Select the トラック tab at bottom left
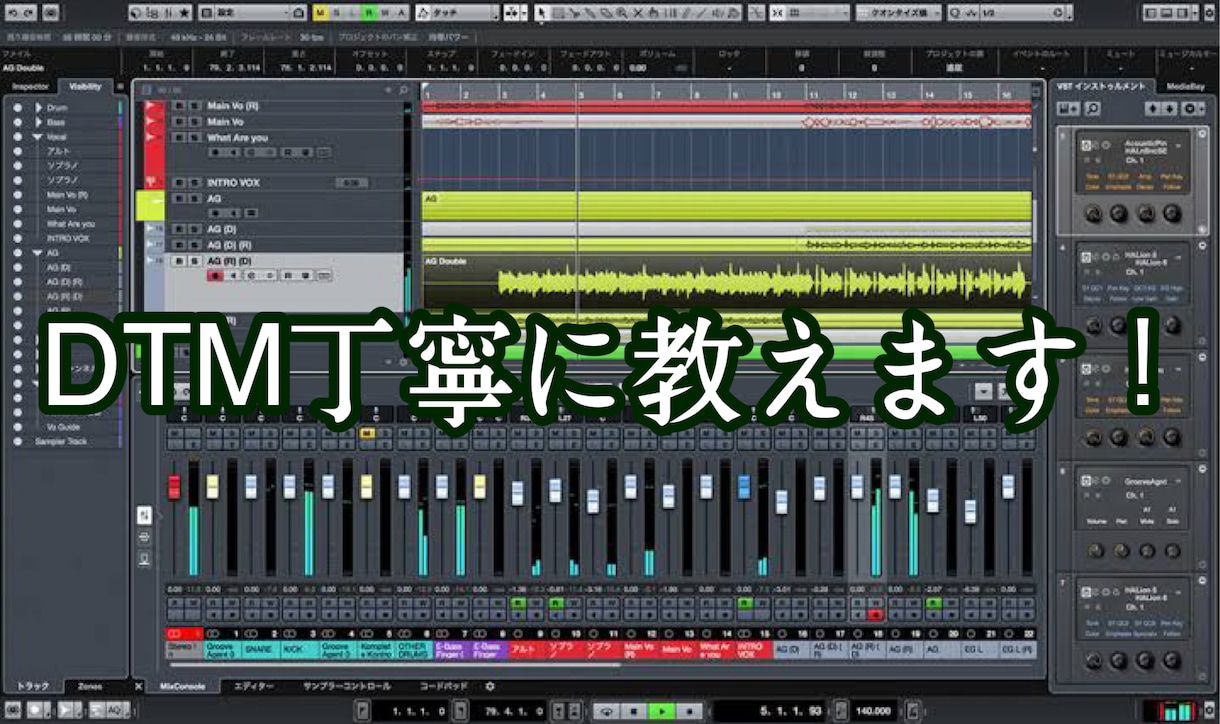Screen dimensions: 1220x724 [33, 687]
